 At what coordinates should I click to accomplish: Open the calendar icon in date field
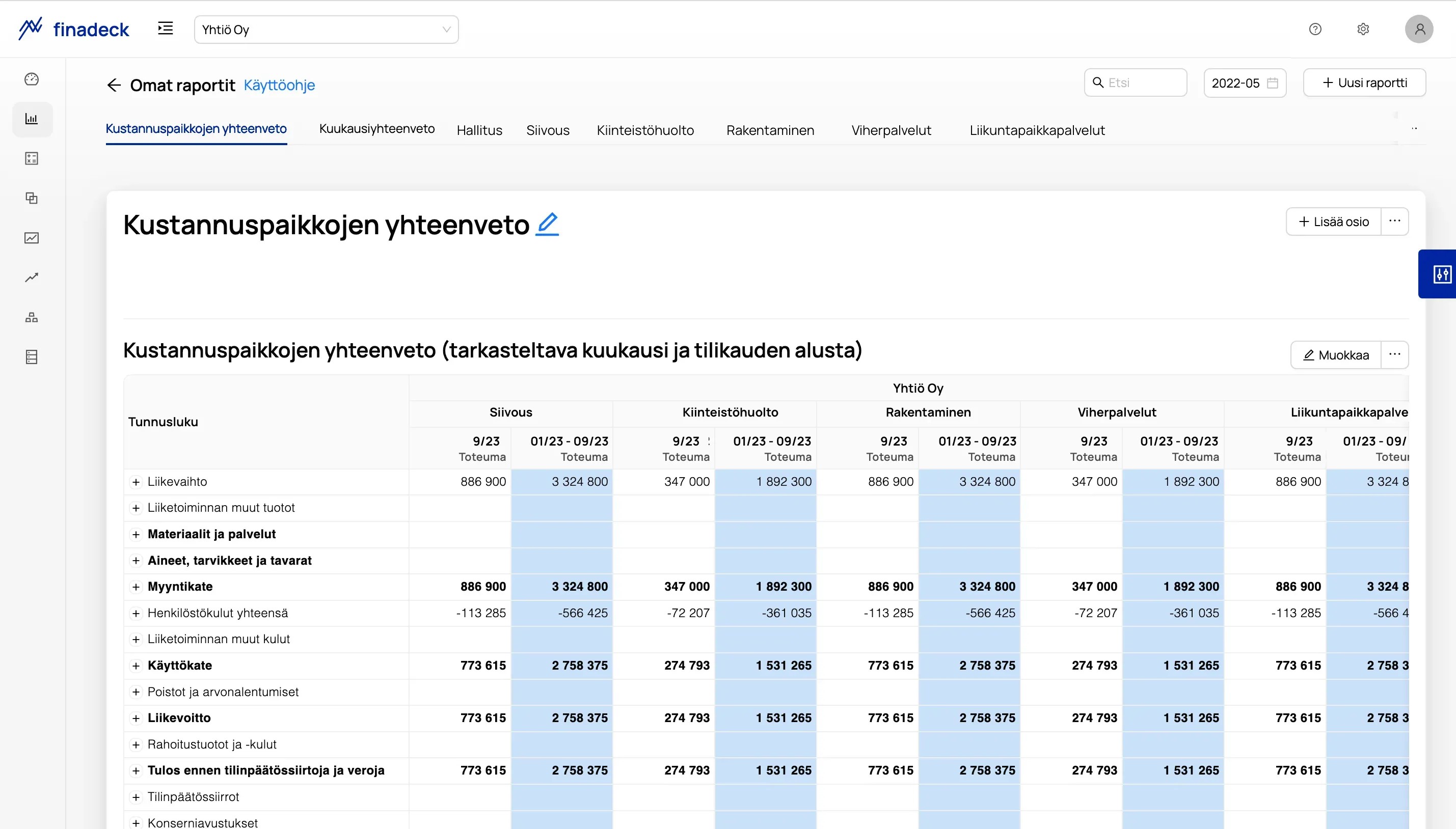tap(1273, 83)
